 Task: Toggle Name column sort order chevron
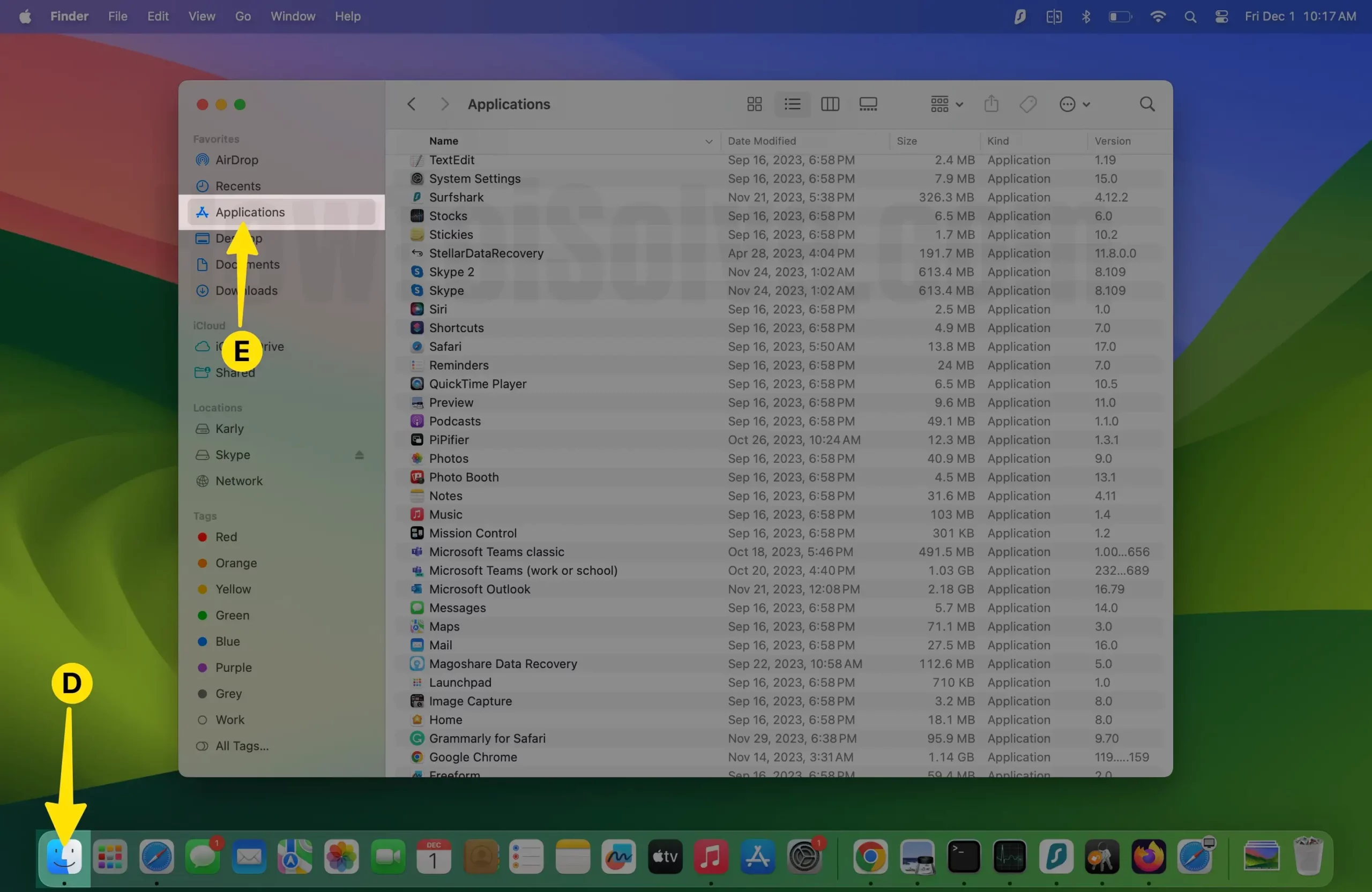coord(709,141)
